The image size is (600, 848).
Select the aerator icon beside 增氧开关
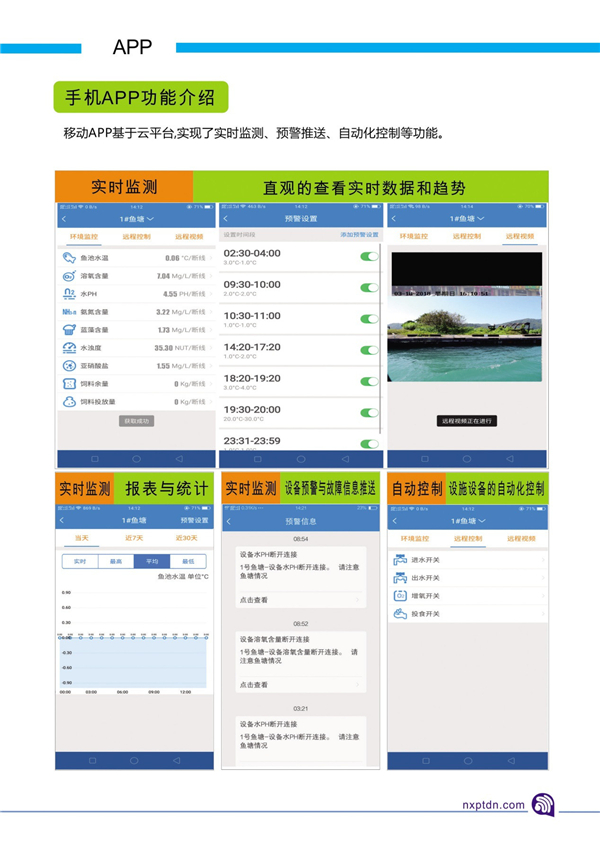coord(400,595)
